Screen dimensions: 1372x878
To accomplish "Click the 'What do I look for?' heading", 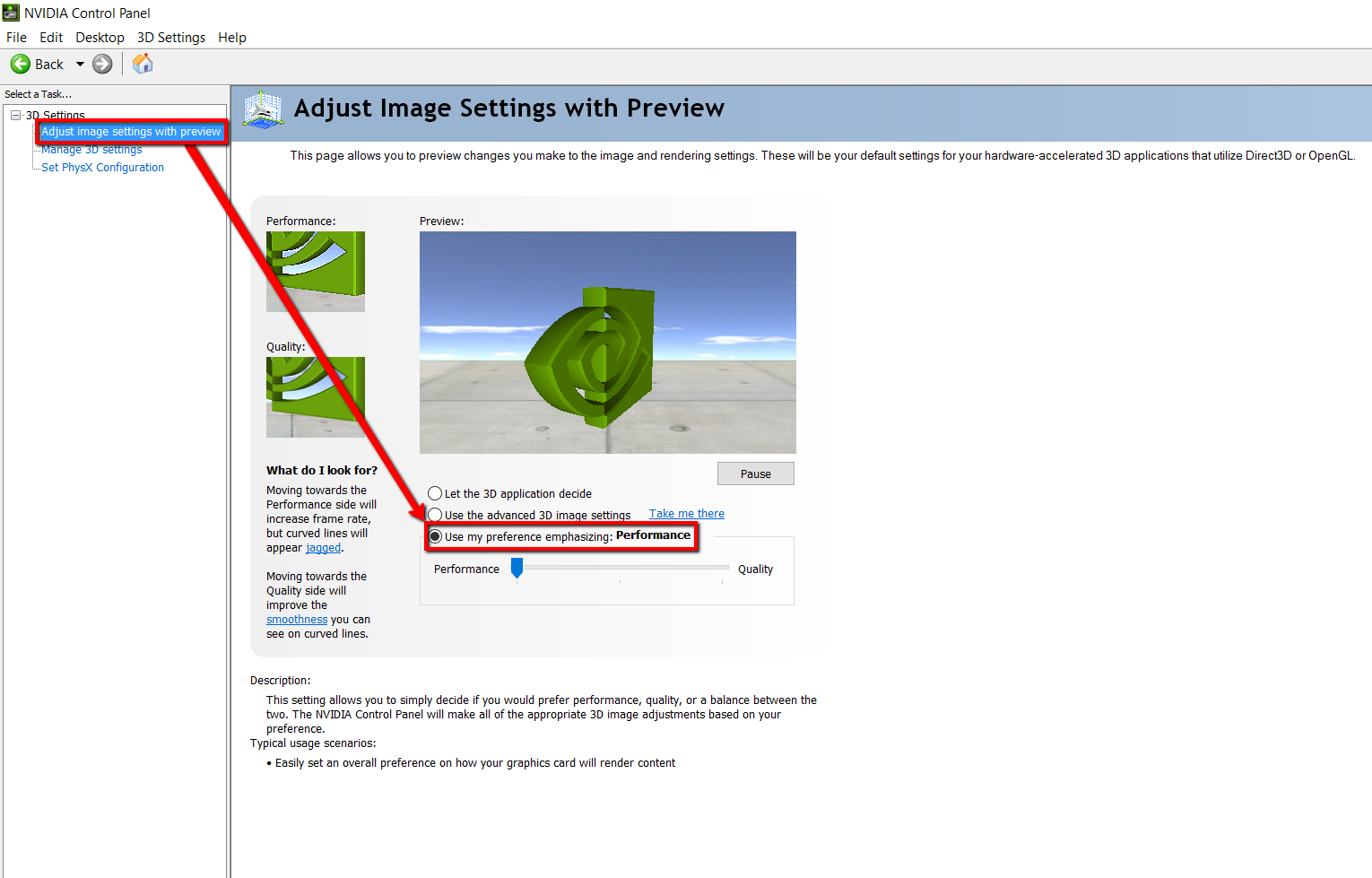I will coord(322,470).
